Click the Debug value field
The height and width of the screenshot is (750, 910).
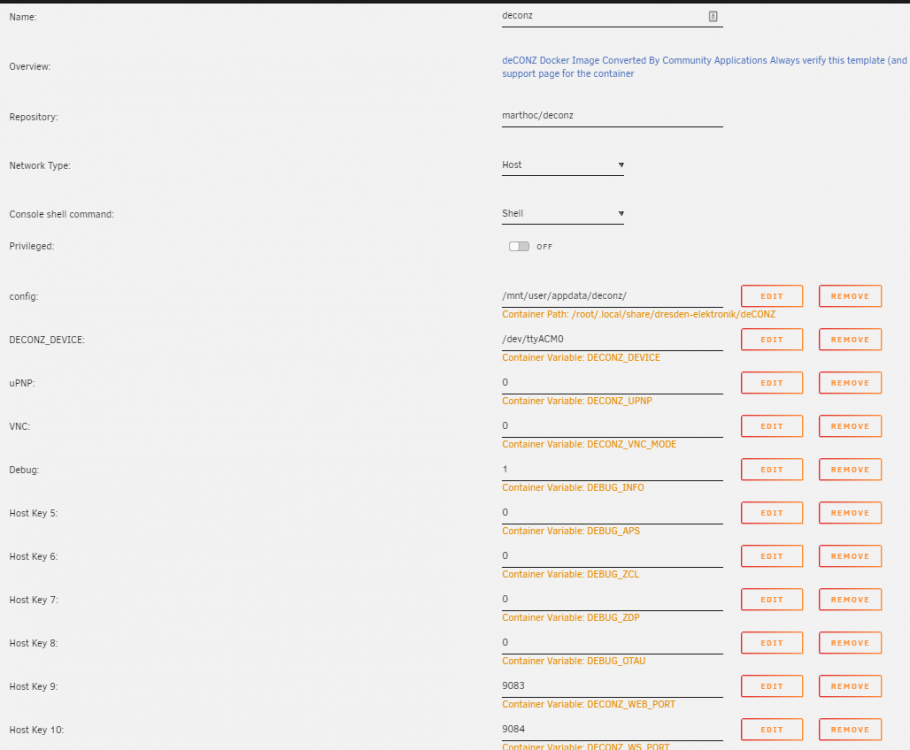612,470
